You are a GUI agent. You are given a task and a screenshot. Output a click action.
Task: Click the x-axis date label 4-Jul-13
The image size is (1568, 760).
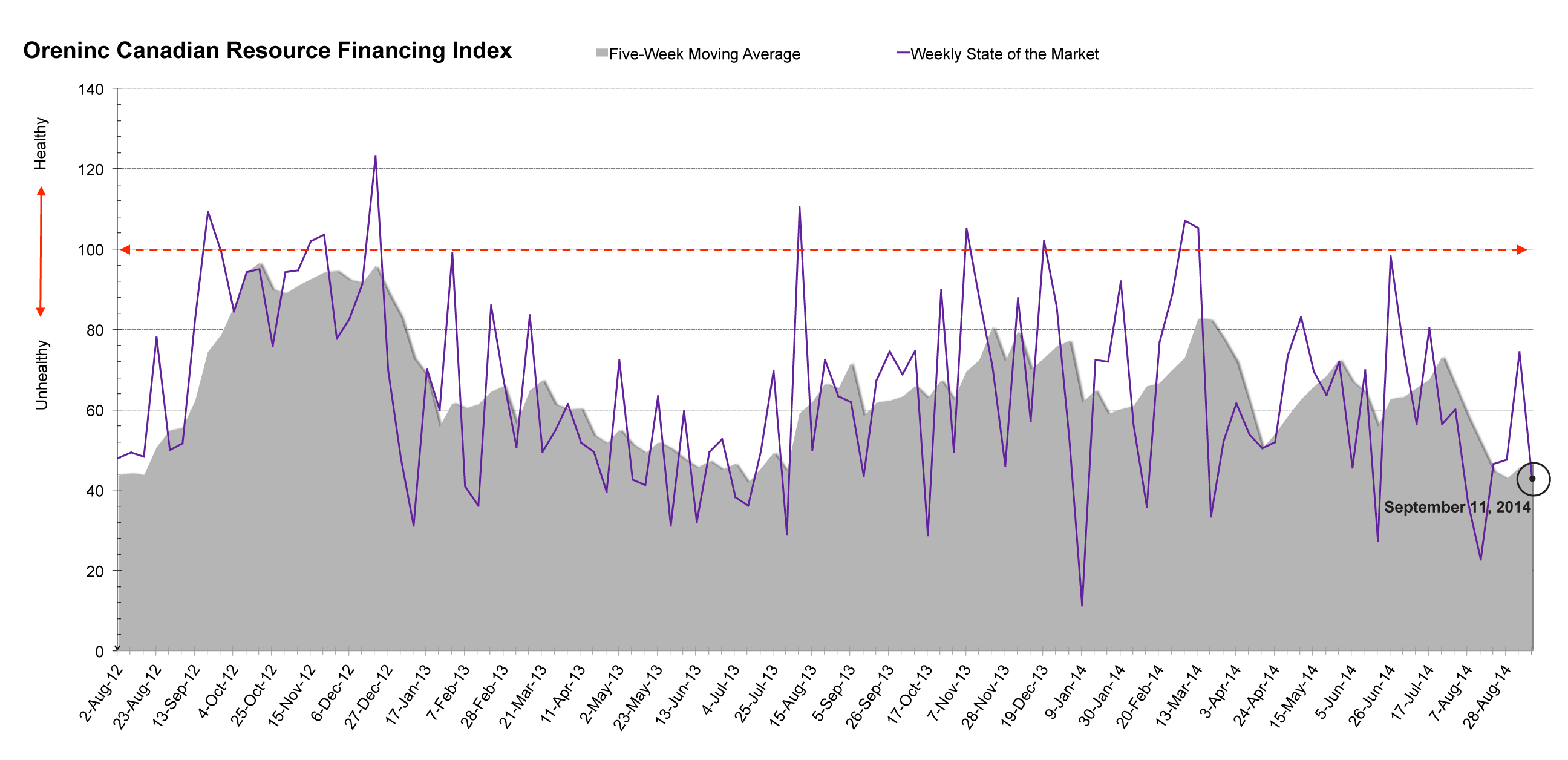point(720,690)
